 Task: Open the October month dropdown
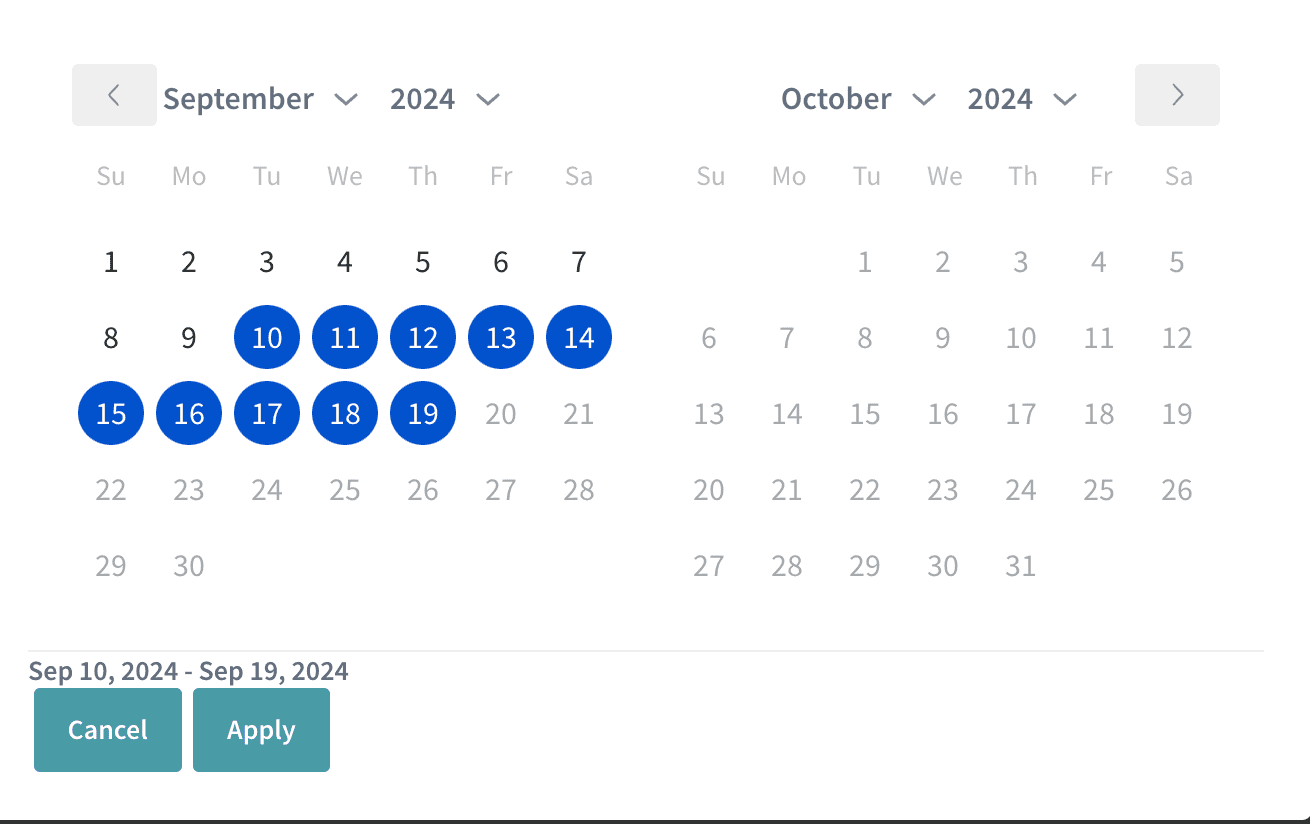(858, 99)
